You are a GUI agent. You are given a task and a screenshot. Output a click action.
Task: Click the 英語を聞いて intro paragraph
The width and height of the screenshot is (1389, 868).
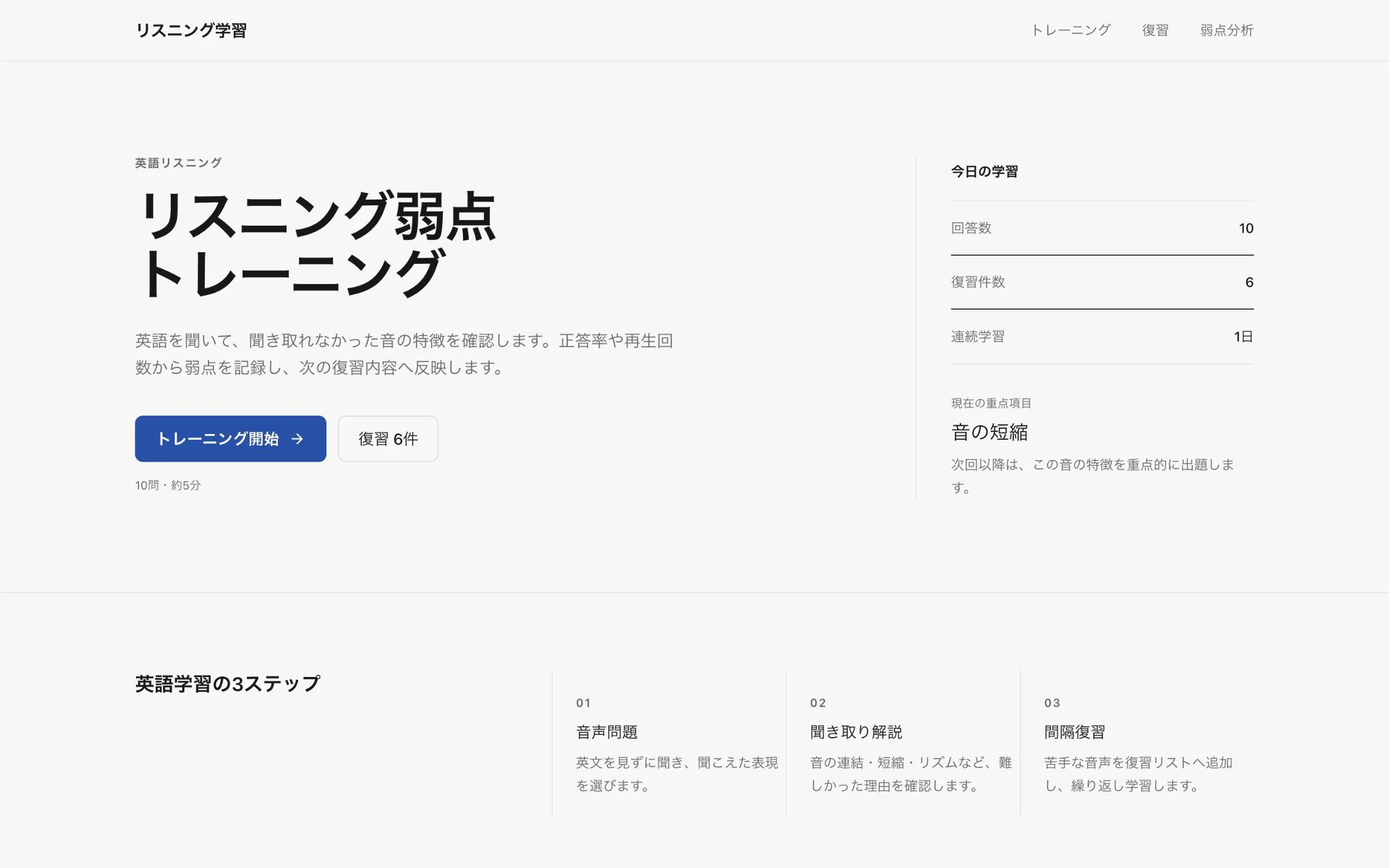pos(404,354)
